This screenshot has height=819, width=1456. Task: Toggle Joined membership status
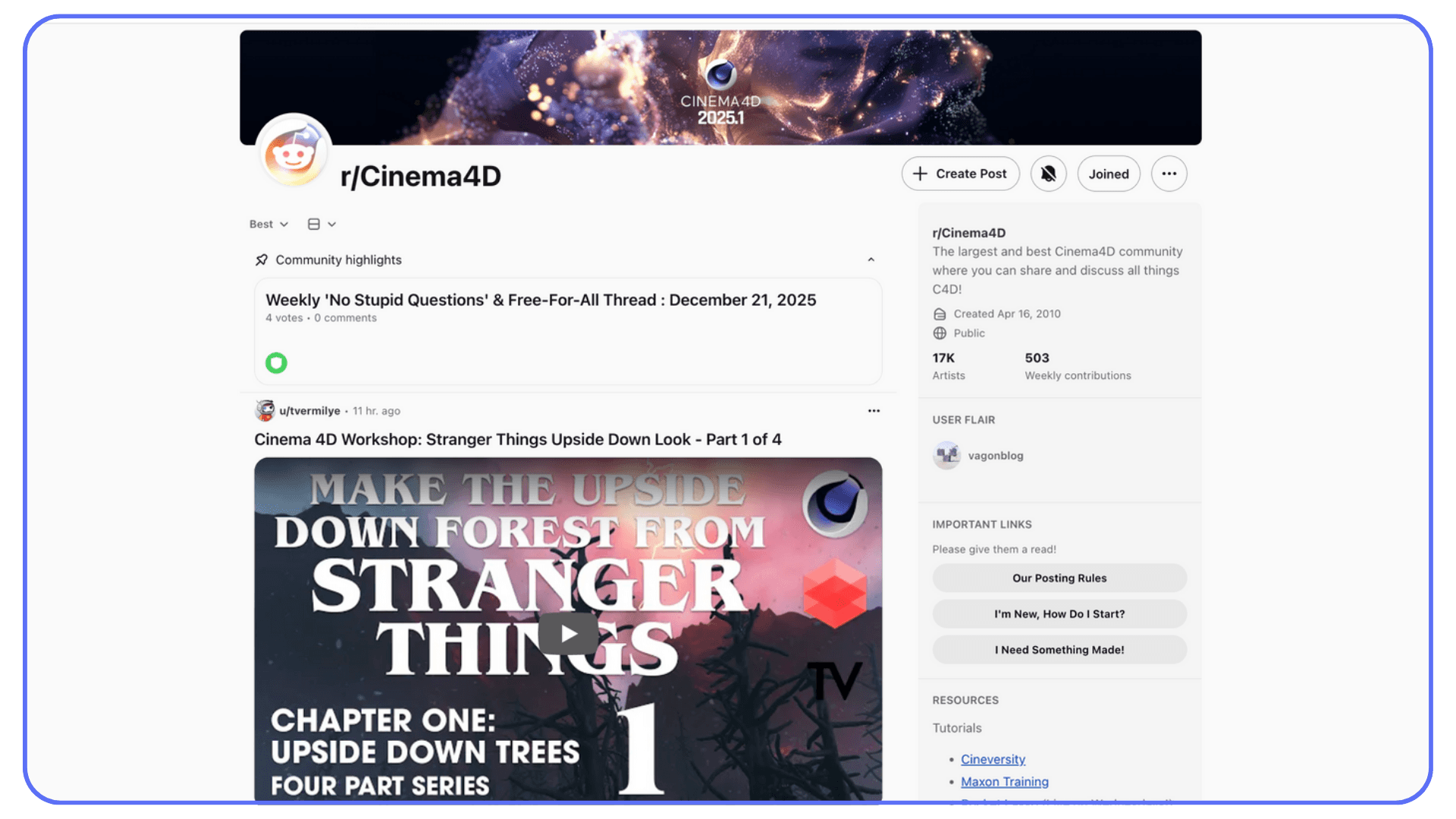[1108, 174]
